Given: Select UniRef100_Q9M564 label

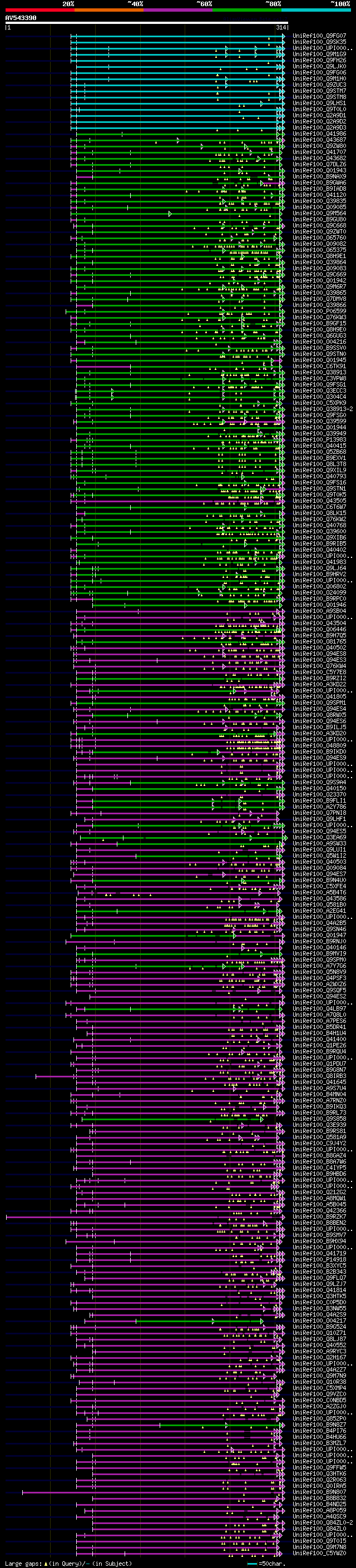Looking at the screenshot, I should pyautogui.click(x=319, y=213).
